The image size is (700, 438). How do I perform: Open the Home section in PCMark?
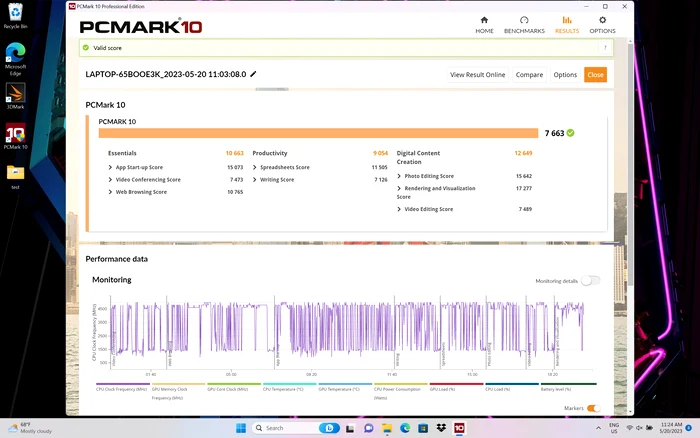pyautogui.click(x=484, y=25)
